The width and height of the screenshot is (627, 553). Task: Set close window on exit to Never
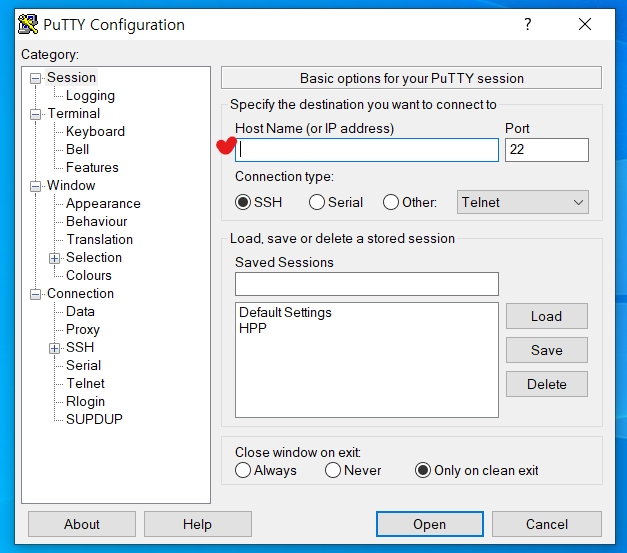click(x=333, y=470)
